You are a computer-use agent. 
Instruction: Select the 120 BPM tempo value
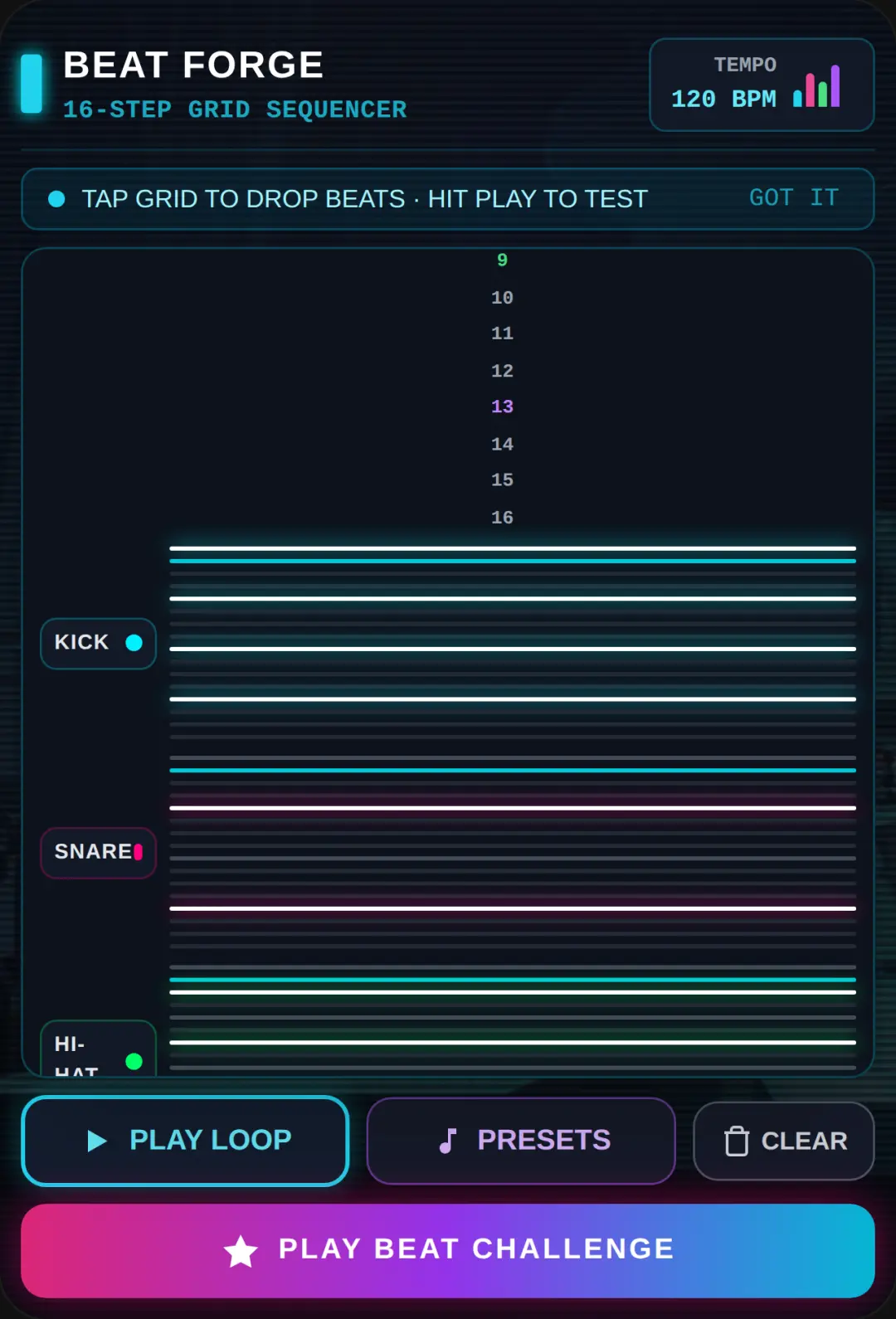723,99
